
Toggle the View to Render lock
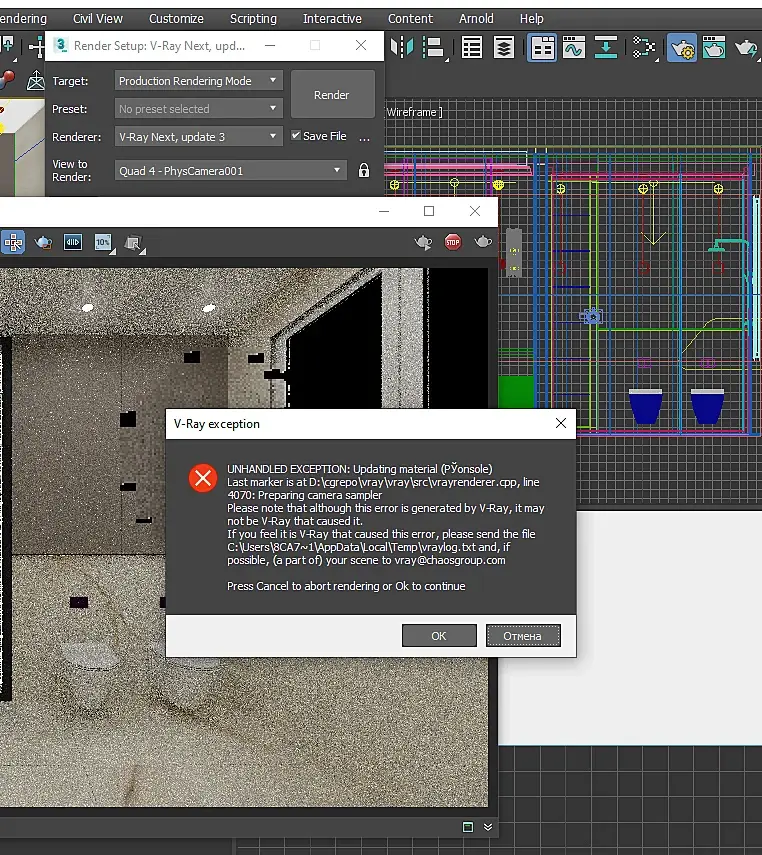tap(364, 171)
